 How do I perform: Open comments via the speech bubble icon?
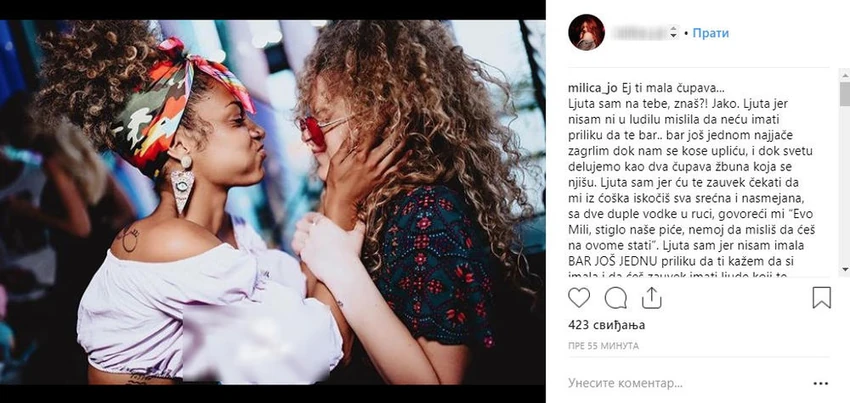615,298
